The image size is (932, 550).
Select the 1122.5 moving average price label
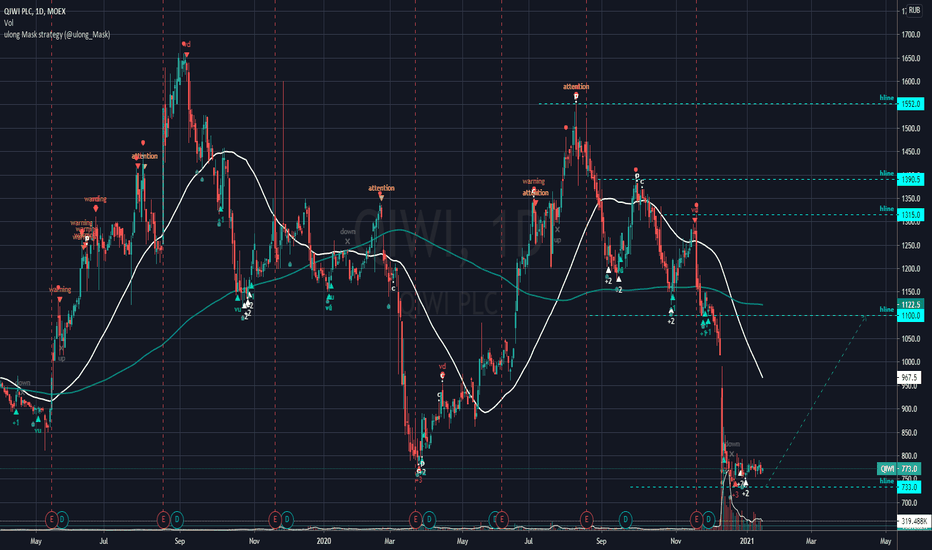911,304
